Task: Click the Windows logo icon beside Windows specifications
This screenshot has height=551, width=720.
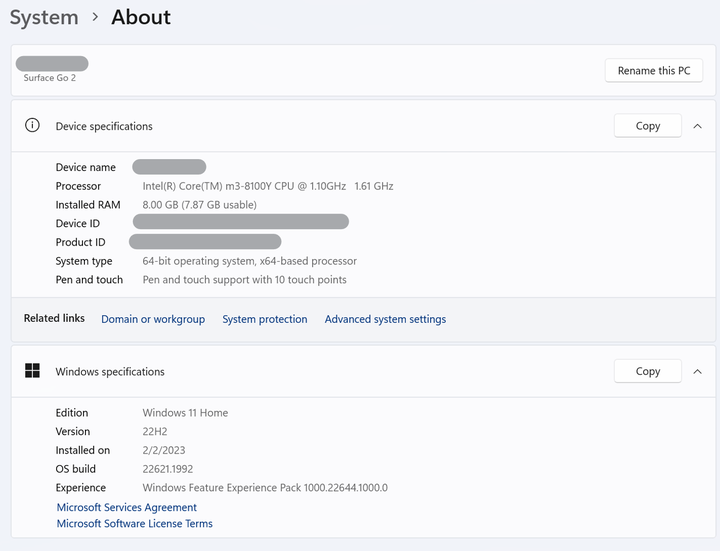Action: [32, 371]
